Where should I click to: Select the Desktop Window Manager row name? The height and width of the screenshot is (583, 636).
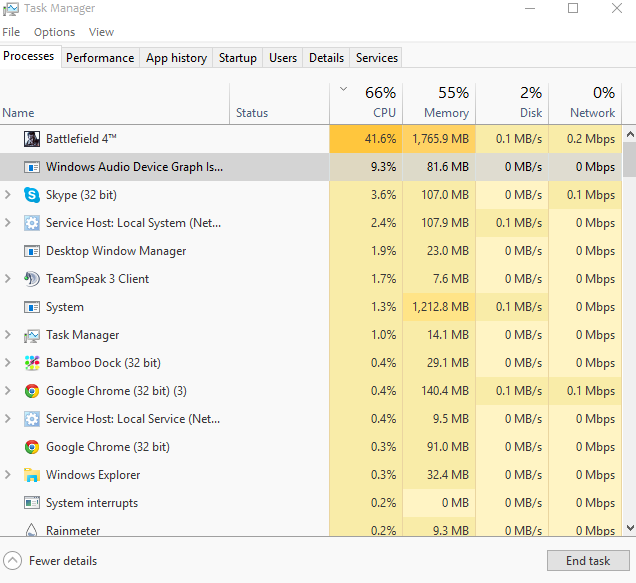[116, 251]
